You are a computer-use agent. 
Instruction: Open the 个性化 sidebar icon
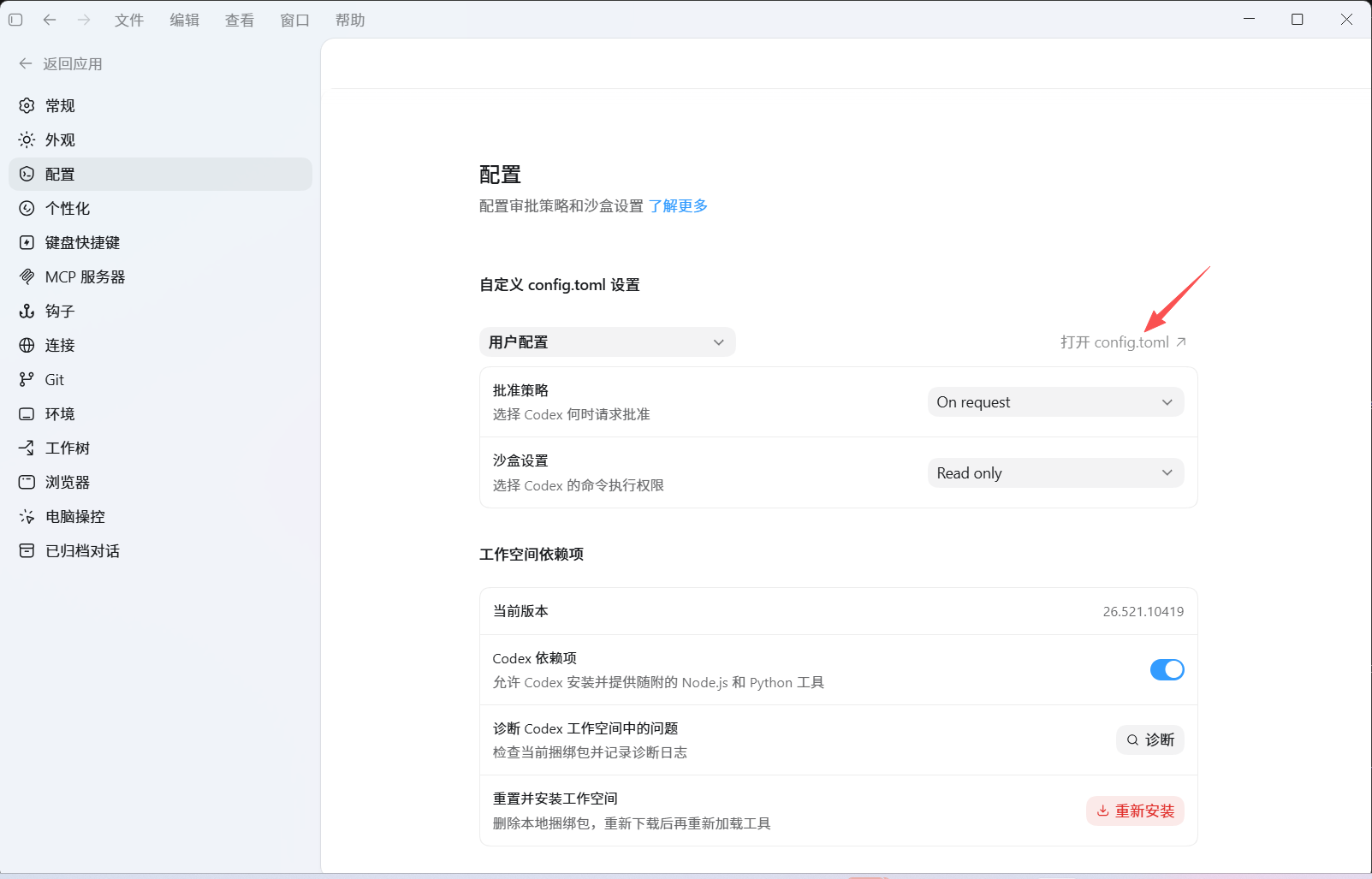27,208
